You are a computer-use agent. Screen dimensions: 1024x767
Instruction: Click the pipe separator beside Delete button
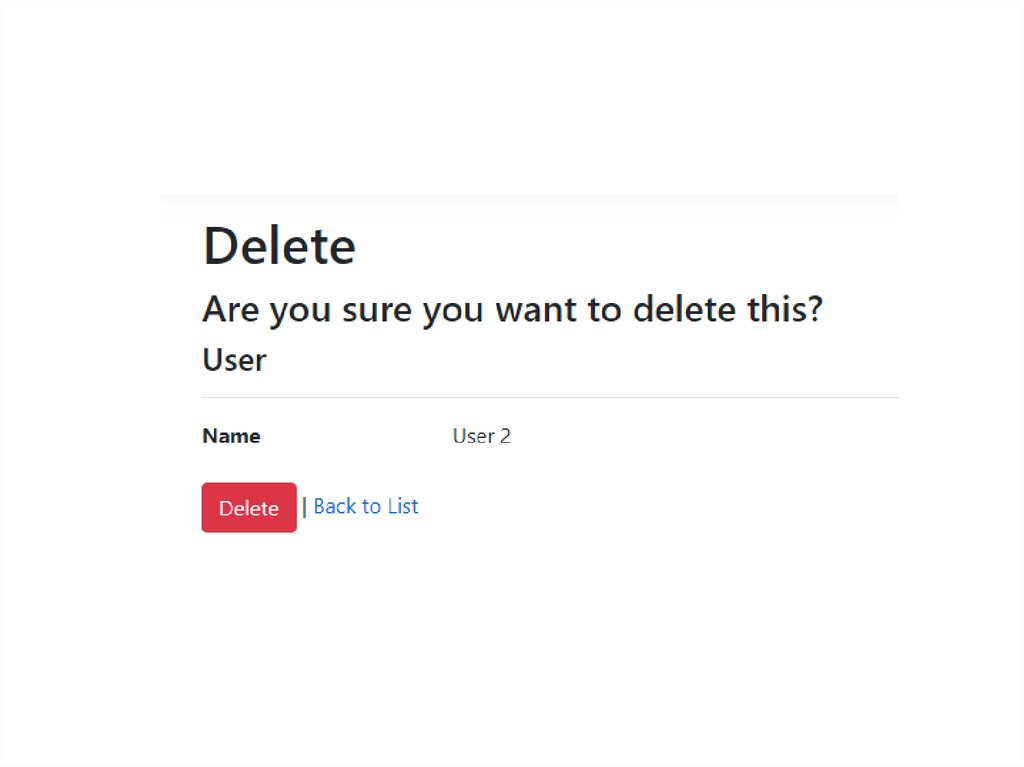point(305,507)
